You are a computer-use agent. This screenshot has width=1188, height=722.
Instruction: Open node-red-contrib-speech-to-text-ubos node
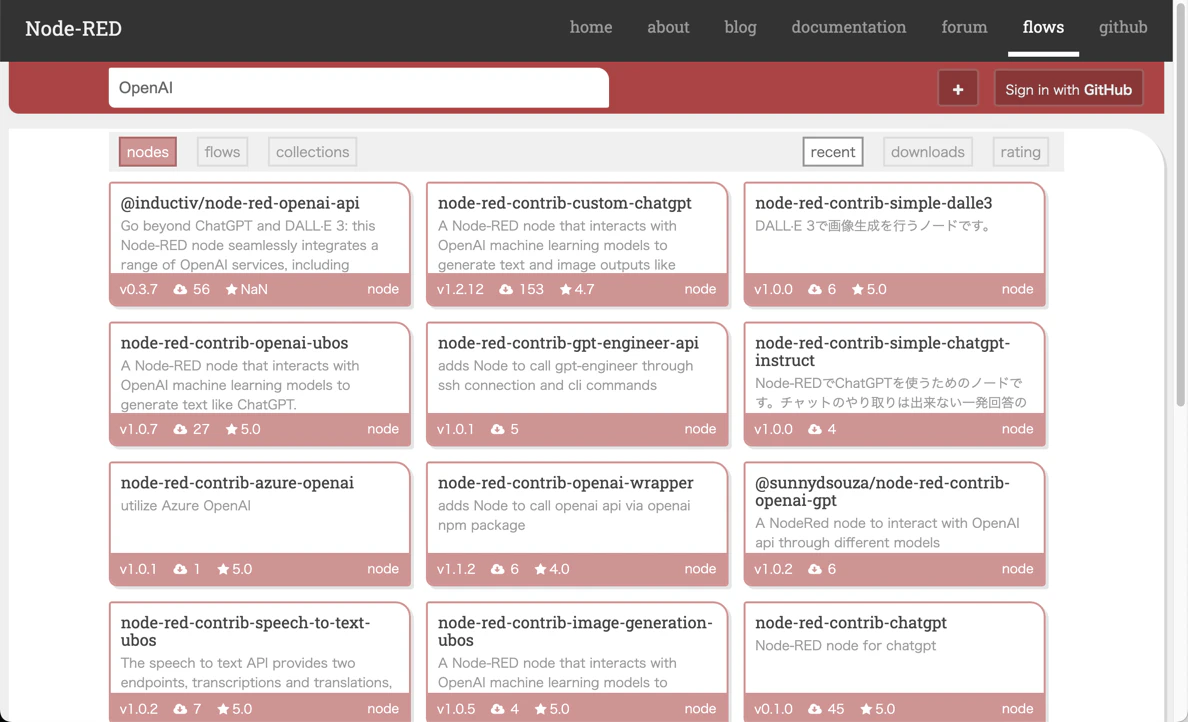245,631
